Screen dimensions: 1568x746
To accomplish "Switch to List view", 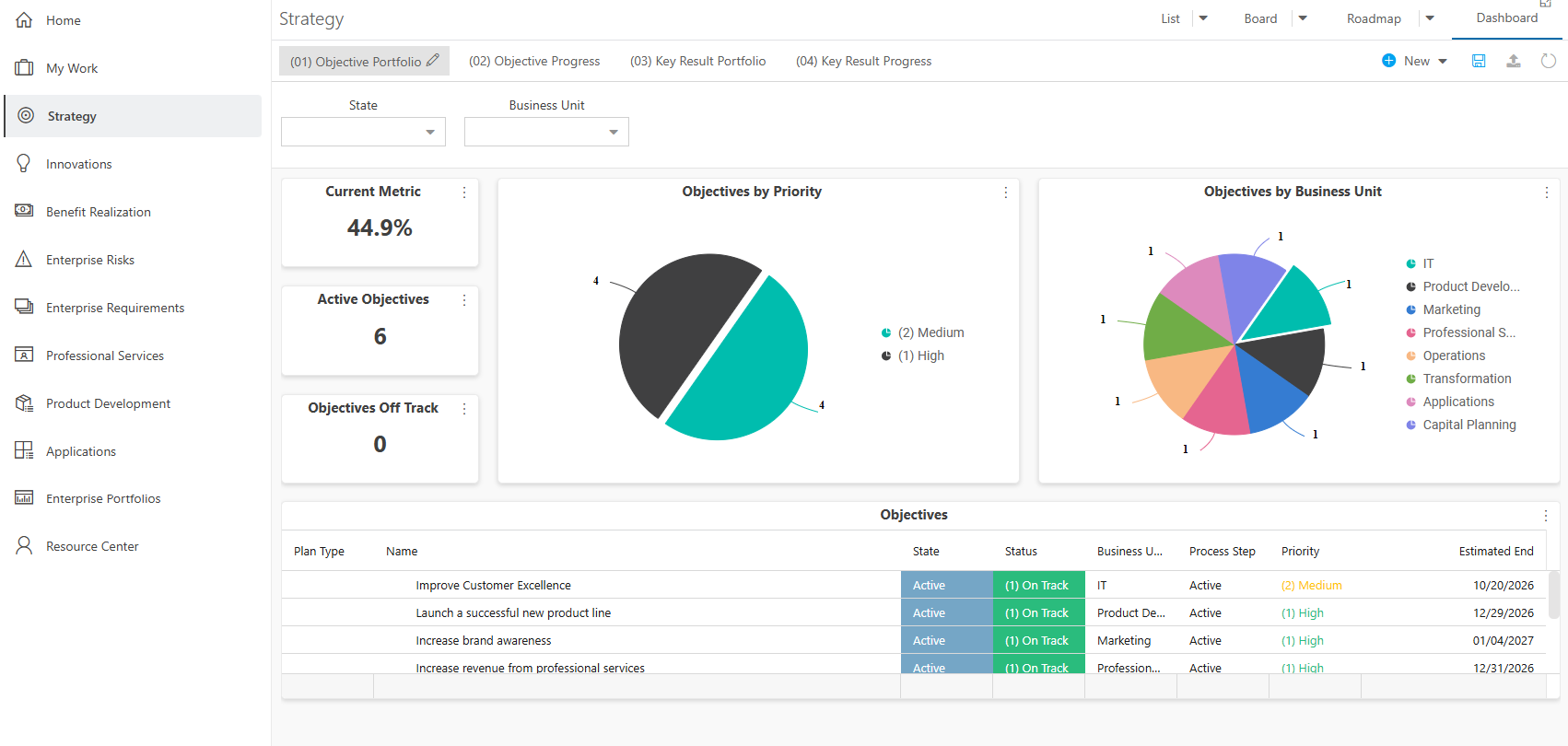I will (1170, 18).
